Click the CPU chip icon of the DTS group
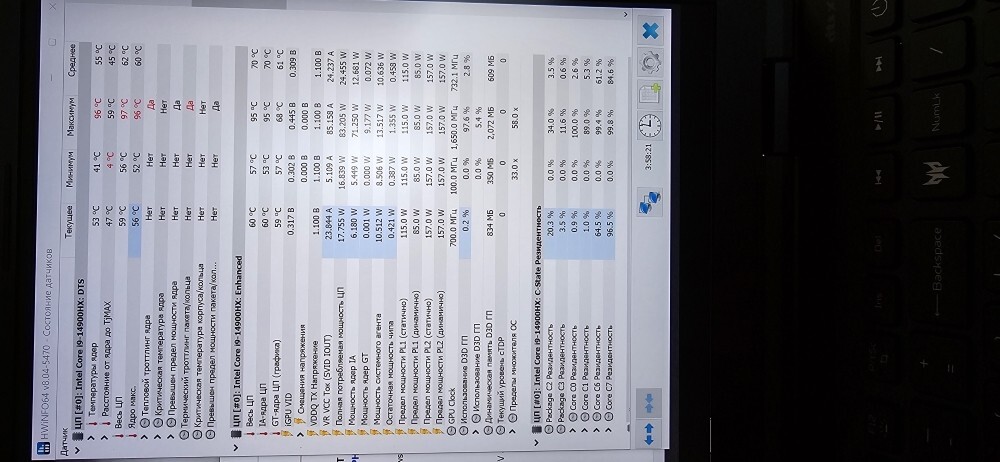This screenshot has height=462, width=1000. coord(78,436)
